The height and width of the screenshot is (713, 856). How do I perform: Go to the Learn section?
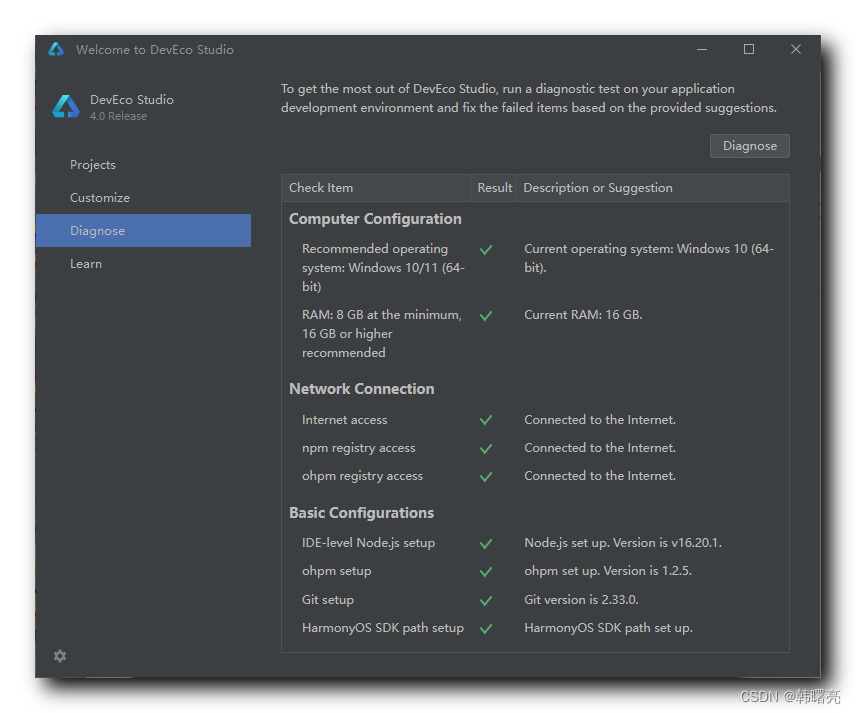click(86, 264)
